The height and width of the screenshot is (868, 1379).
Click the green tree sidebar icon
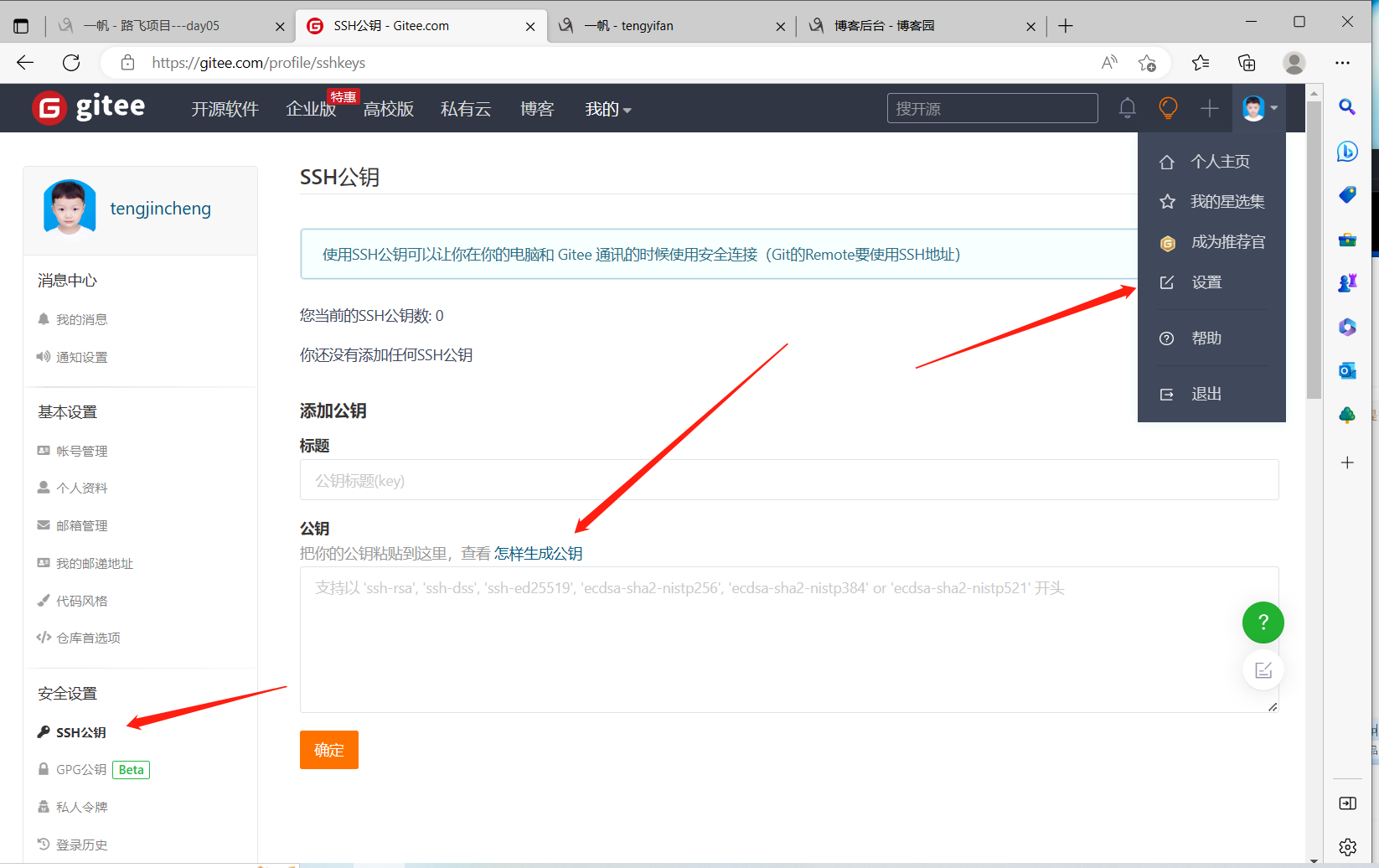(1347, 415)
